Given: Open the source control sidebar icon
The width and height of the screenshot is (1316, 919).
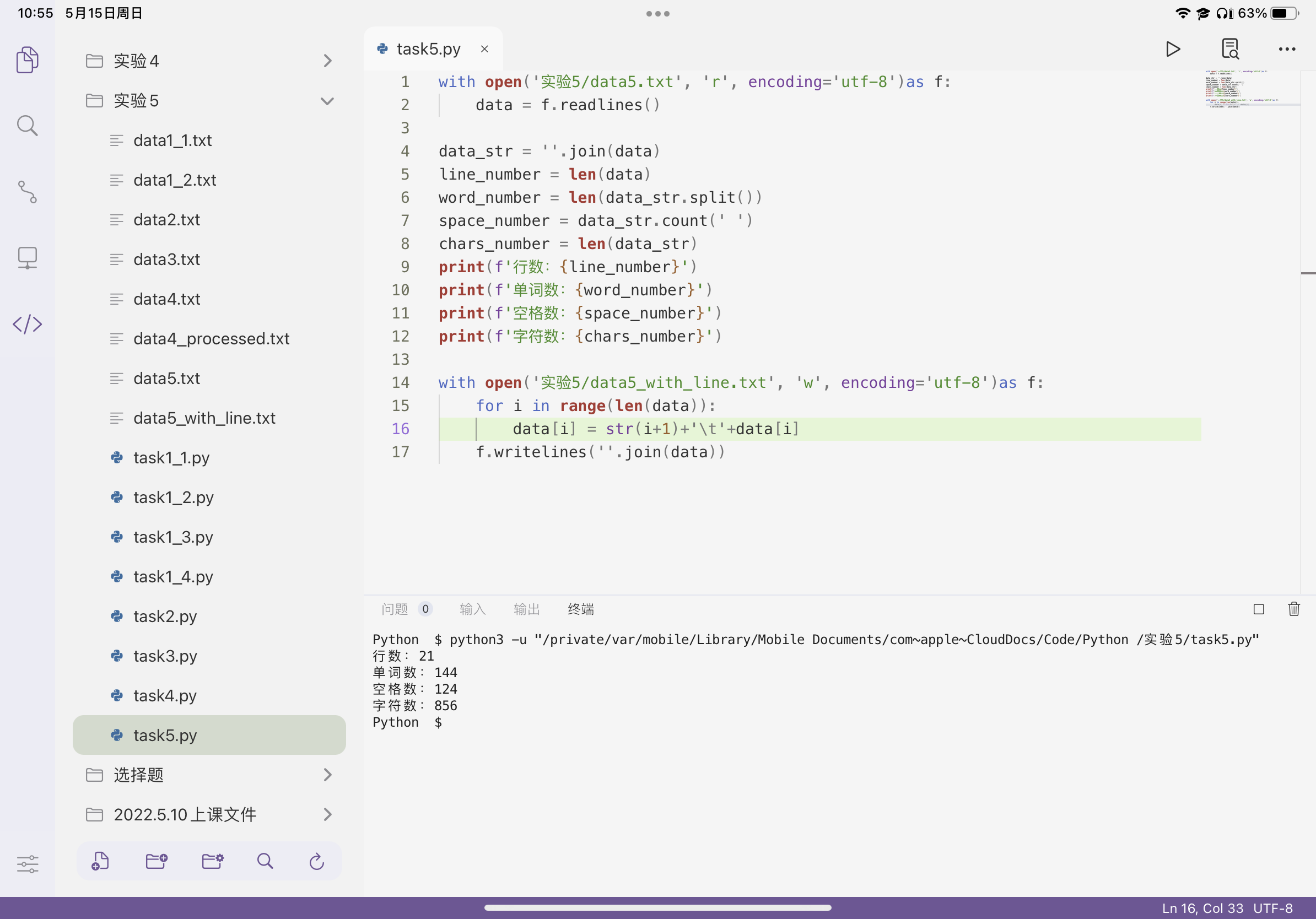Looking at the screenshot, I should tap(28, 192).
